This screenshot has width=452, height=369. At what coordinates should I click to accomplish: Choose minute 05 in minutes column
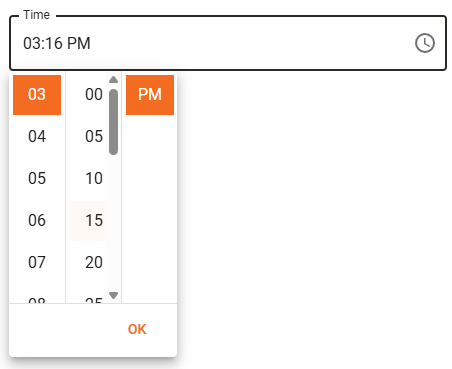tap(88, 137)
